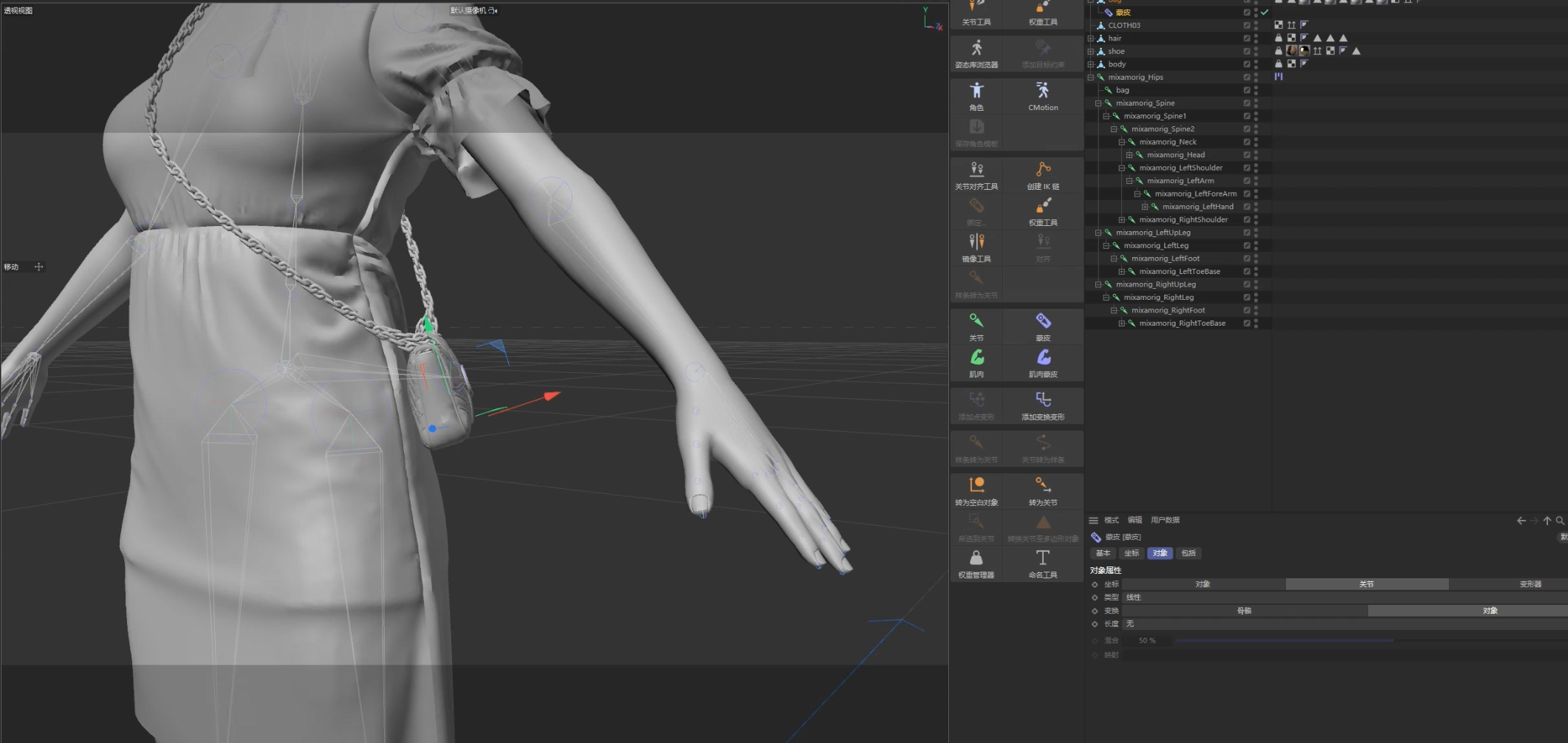Image resolution: width=1568 pixels, height=743 pixels.
Task: Add a 肌肉蒙皮 muscle skin deformer
Action: (1043, 363)
